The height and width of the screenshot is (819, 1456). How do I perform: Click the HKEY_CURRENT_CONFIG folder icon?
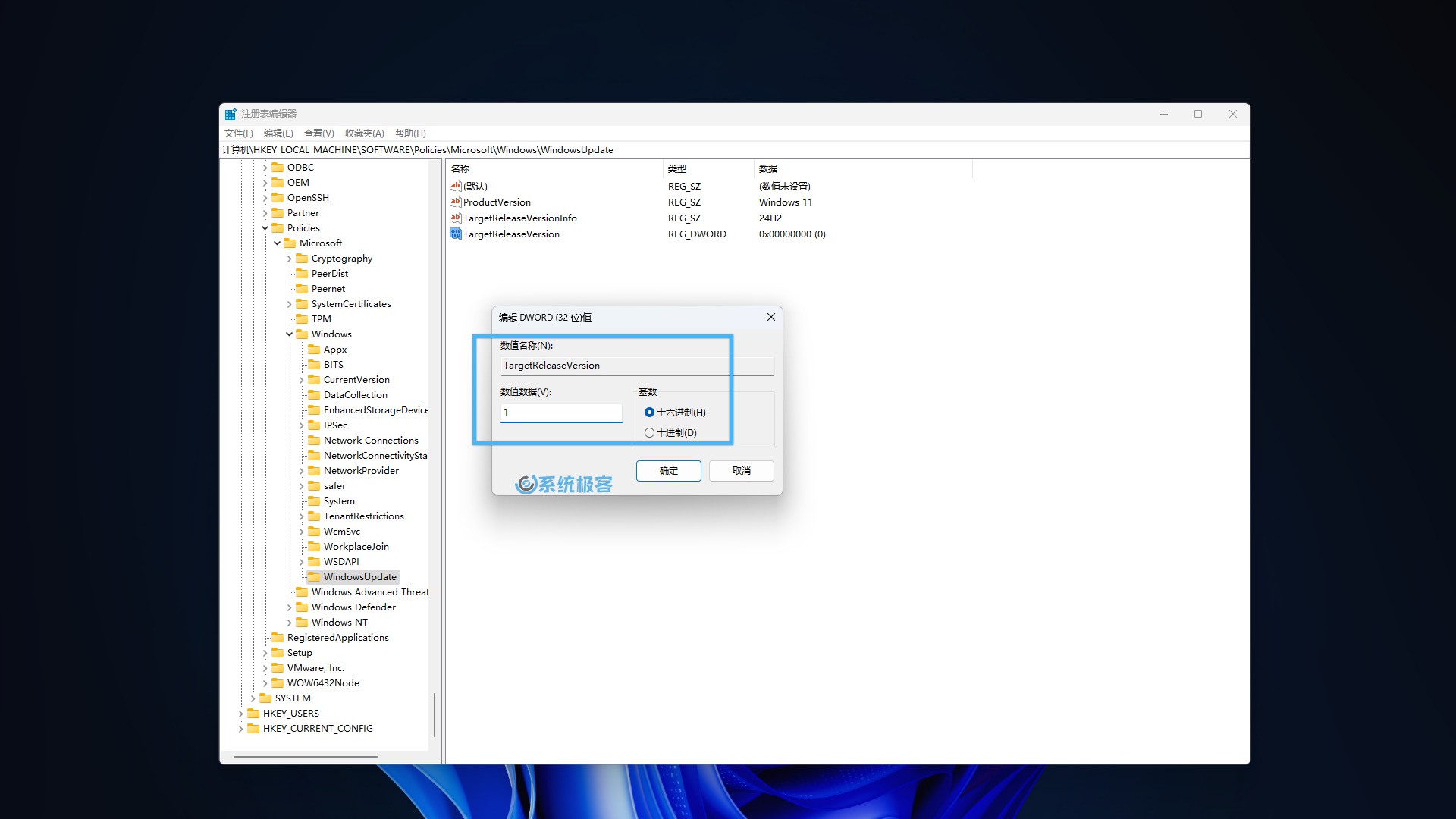coord(253,729)
